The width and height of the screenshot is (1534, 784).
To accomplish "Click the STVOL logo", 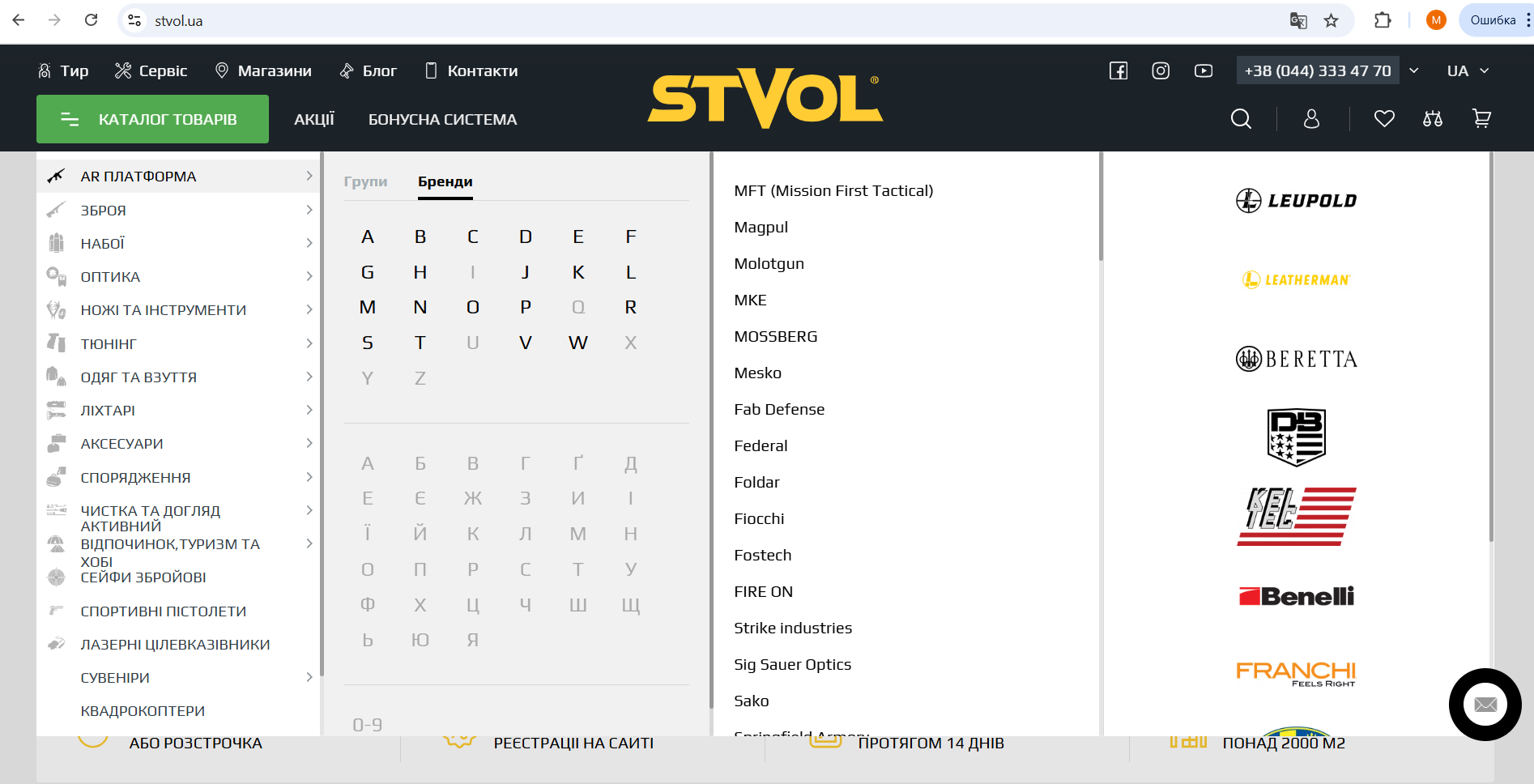I will [765, 98].
